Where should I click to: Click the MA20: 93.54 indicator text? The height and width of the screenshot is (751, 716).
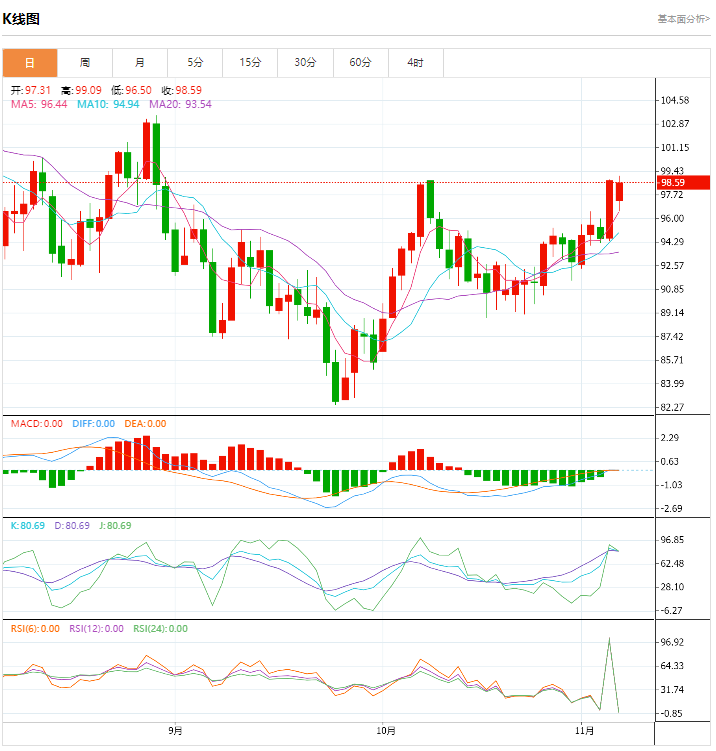(x=180, y=104)
